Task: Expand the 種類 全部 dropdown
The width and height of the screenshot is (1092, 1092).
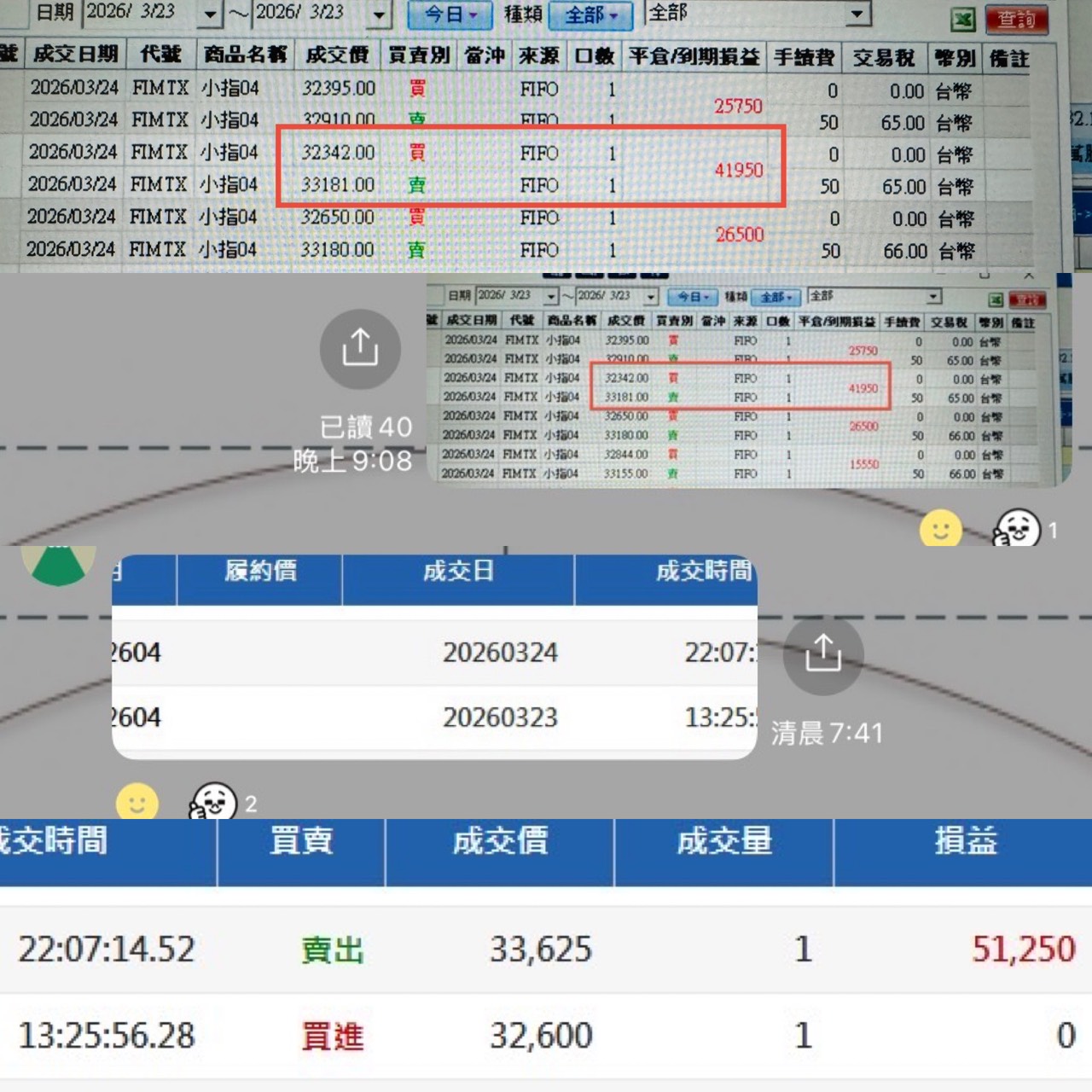Action: point(590,14)
